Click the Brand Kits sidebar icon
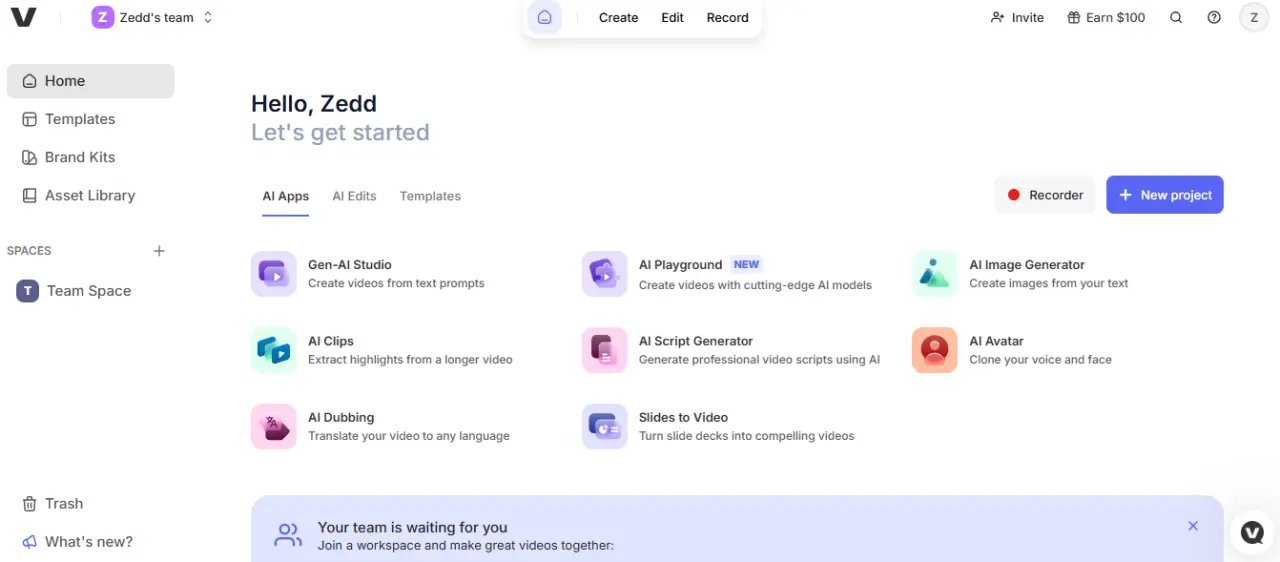 (x=30, y=157)
